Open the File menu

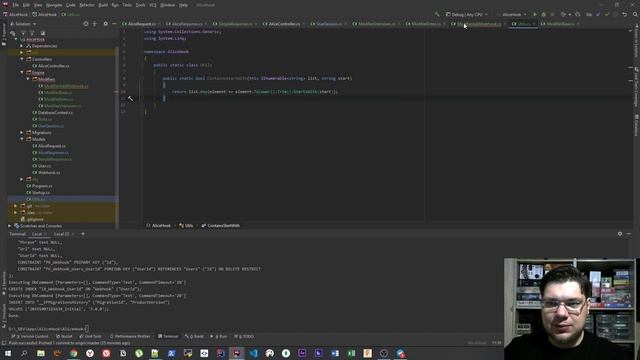(16, 5)
